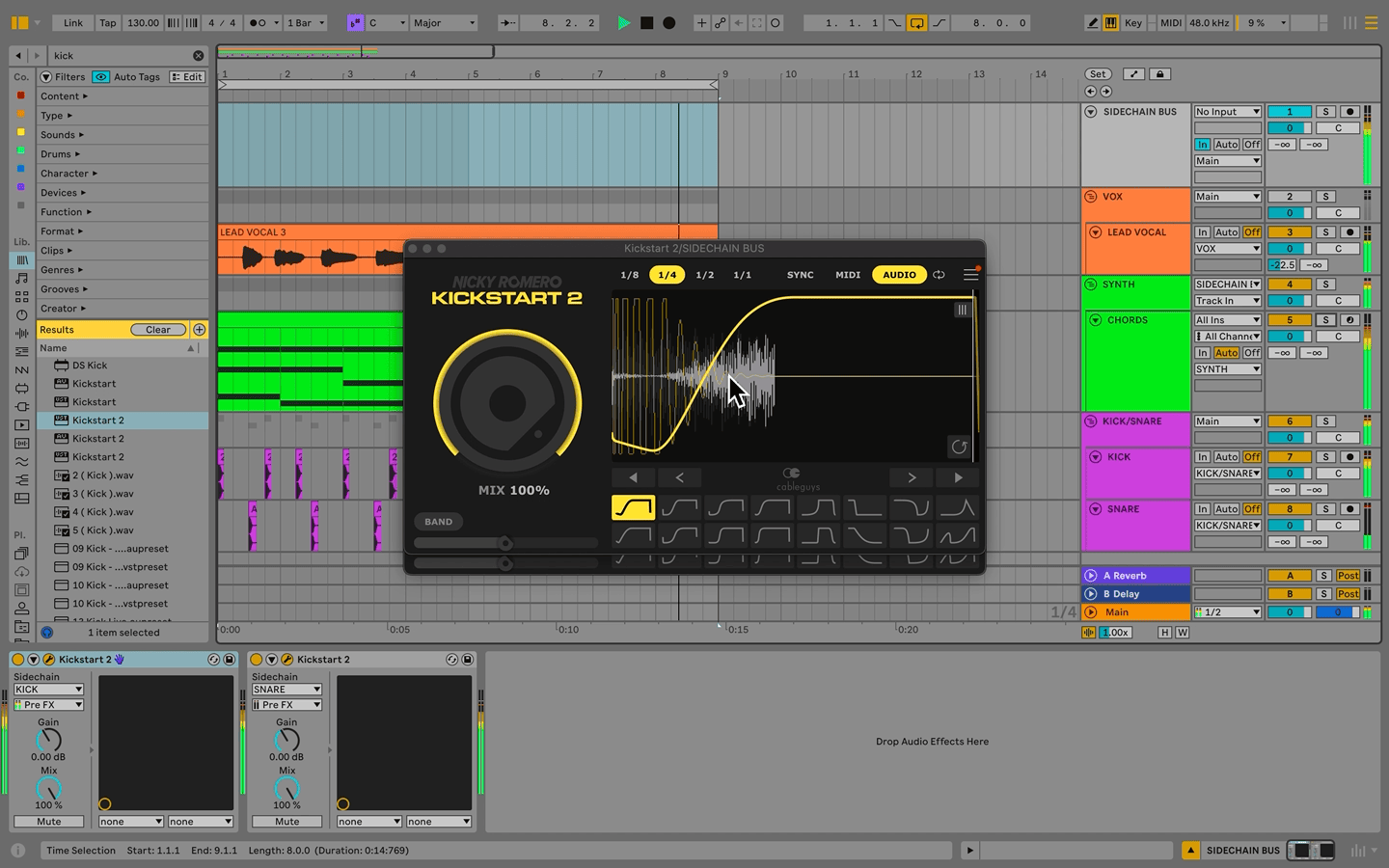Toggle the Auto Tags eye icon
Image resolution: width=1389 pixels, height=868 pixels.
click(x=101, y=76)
